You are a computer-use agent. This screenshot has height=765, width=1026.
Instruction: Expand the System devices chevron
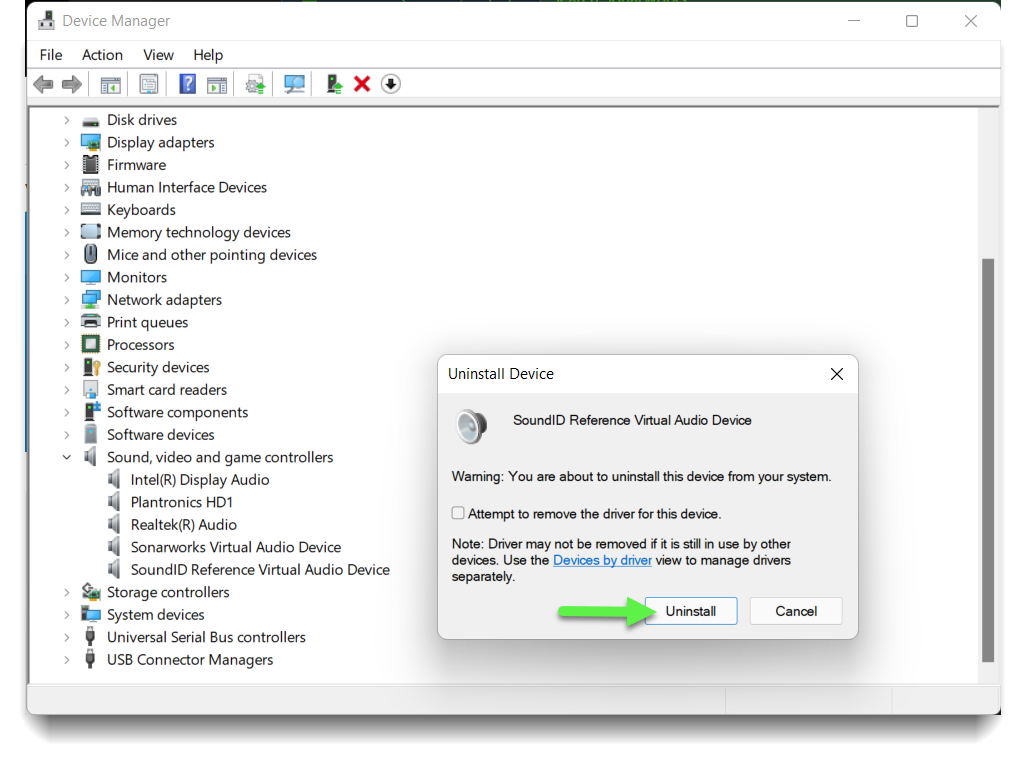[x=67, y=614]
